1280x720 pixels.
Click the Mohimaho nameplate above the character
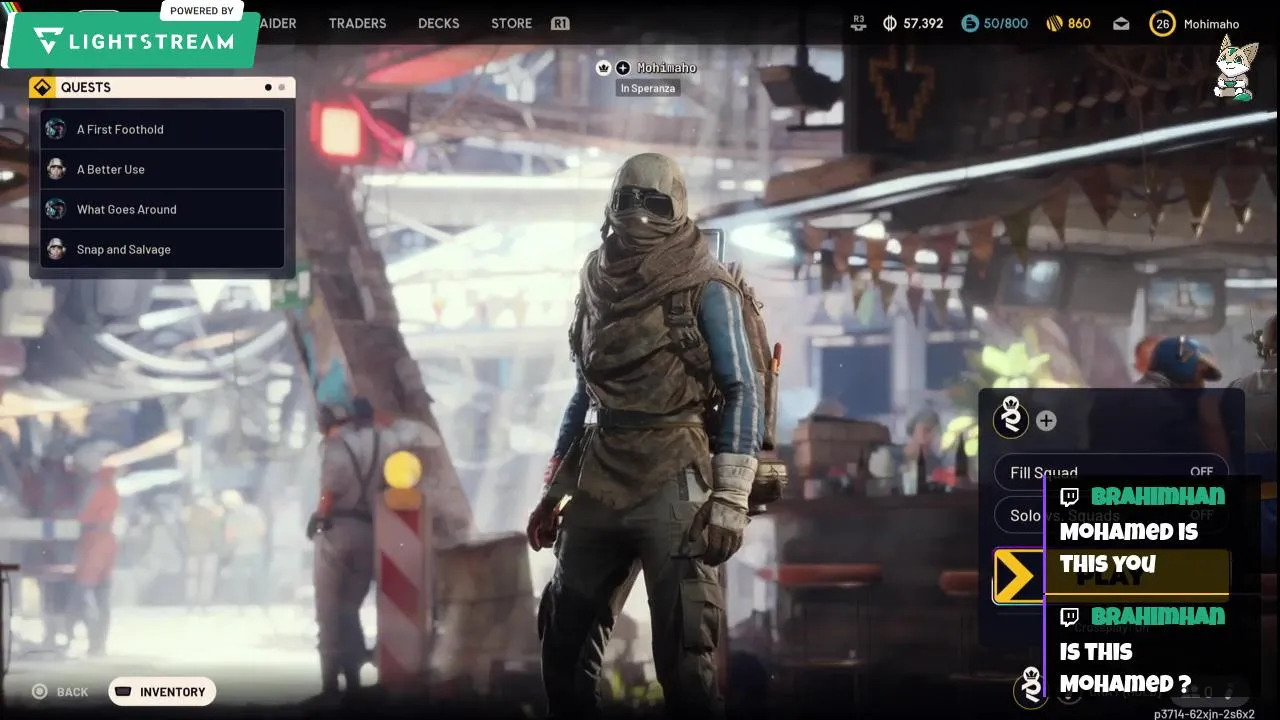click(666, 68)
